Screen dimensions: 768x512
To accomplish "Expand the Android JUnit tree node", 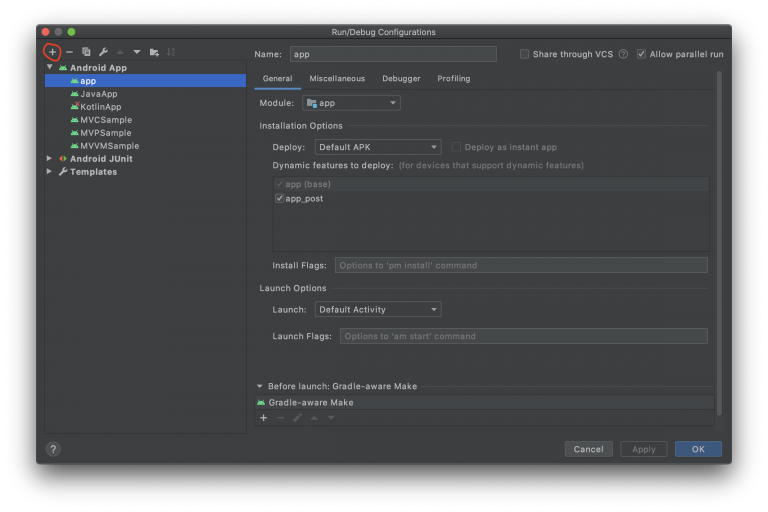I will coord(50,159).
